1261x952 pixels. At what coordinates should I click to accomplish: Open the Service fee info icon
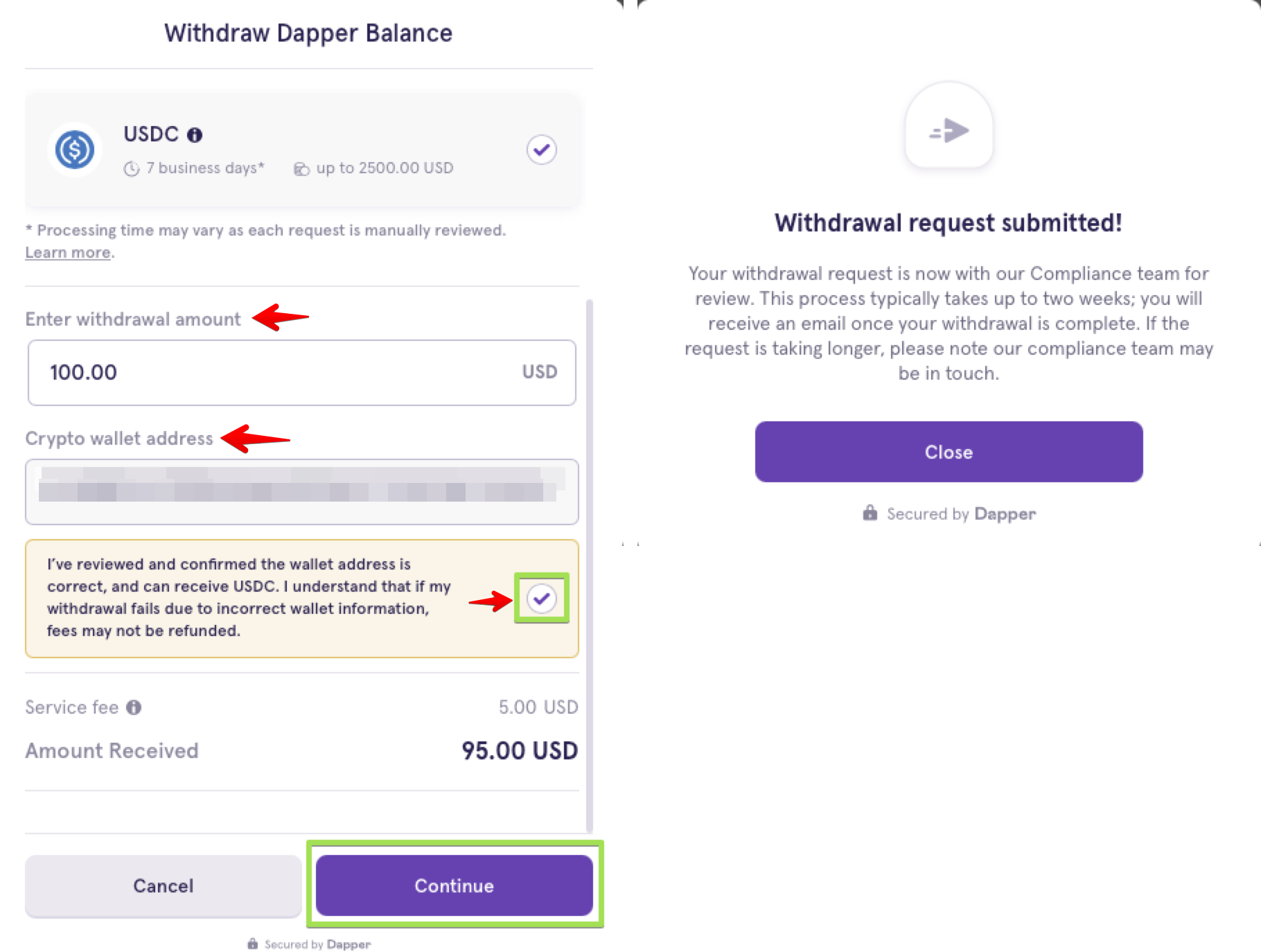134,707
